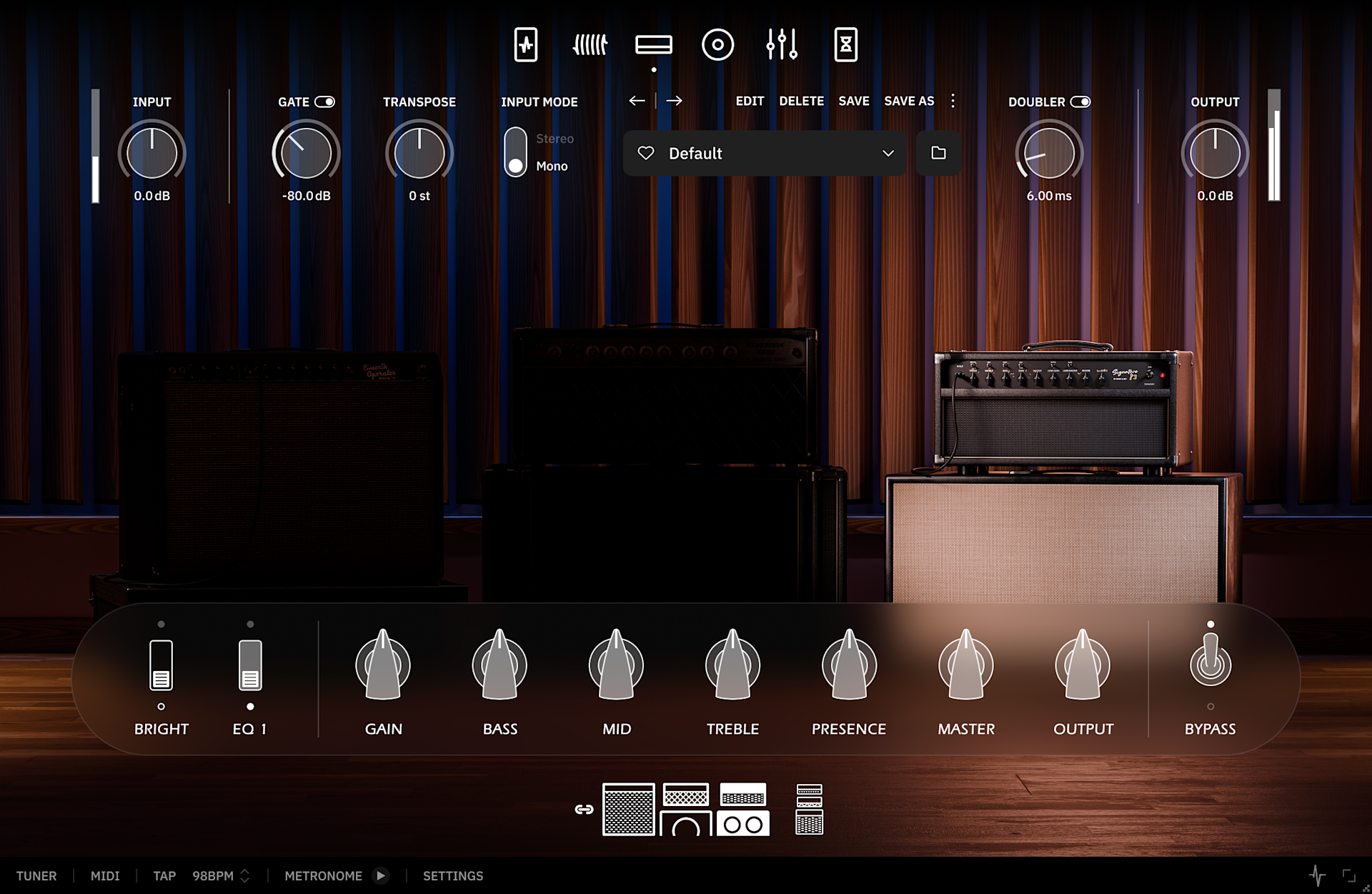Toggle the Gate switch

[325, 101]
